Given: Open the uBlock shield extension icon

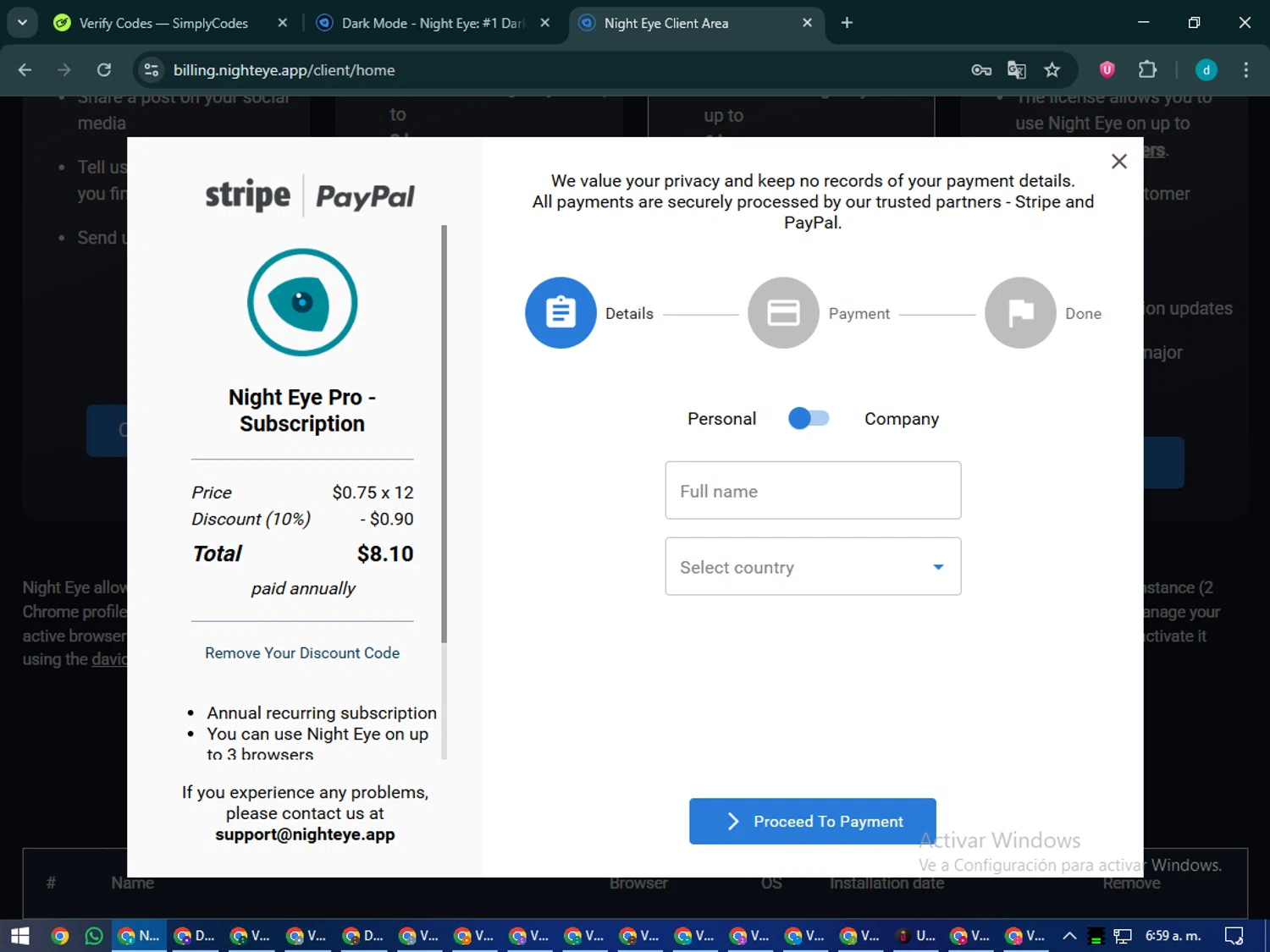Looking at the screenshot, I should [1107, 70].
